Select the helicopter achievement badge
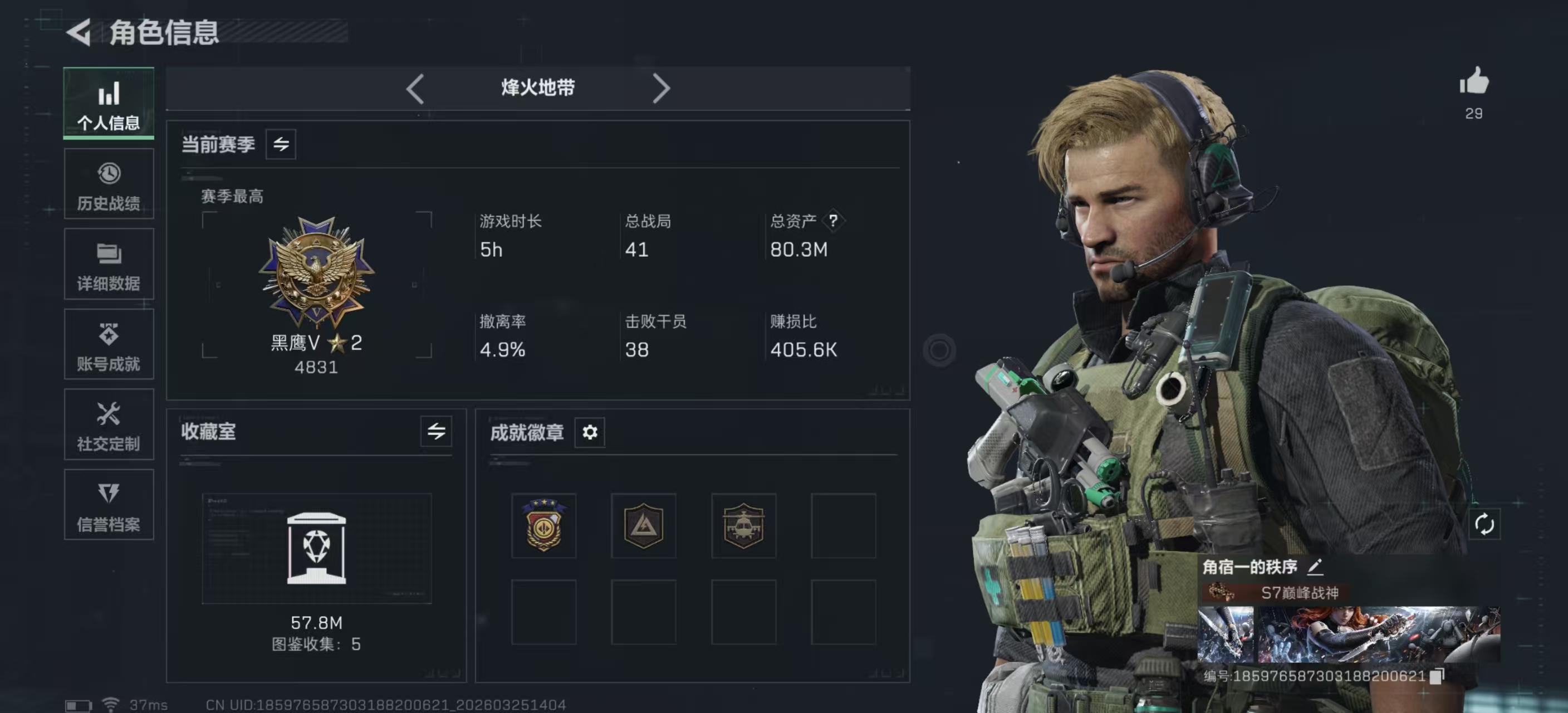The image size is (1568, 713). (x=743, y=525)
